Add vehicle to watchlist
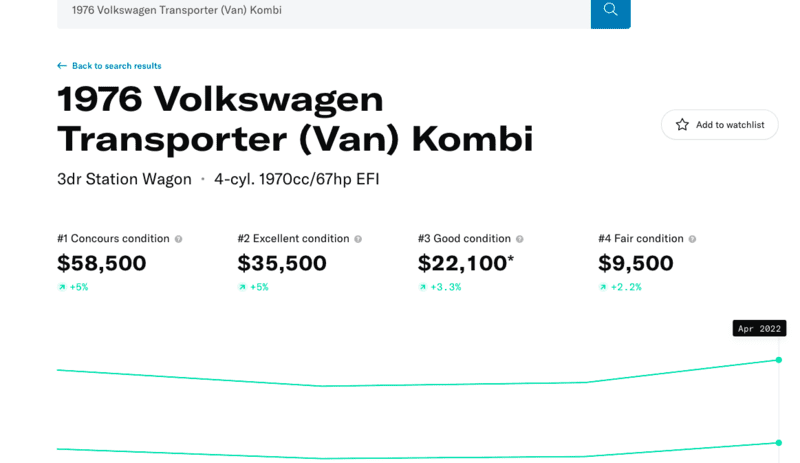Image resolution: width=800 pixels, height=463 pixels. pyautogui.click(x=719, y=125)
